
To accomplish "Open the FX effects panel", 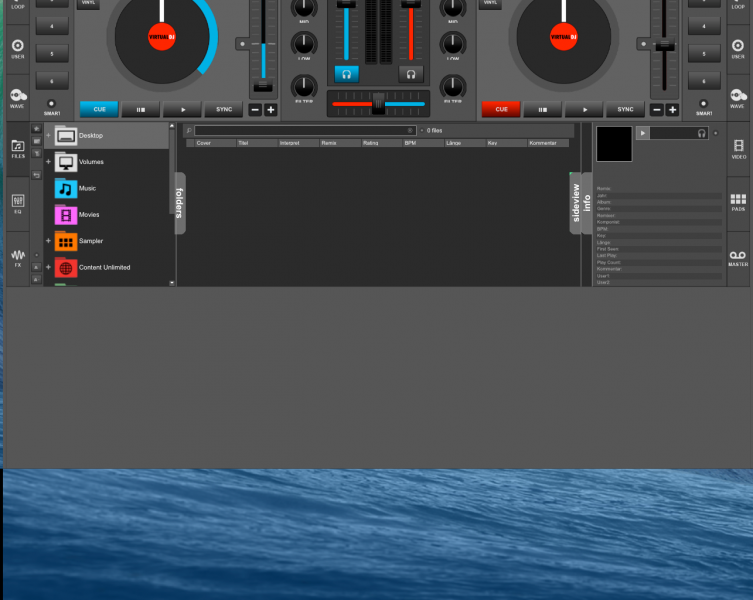I will [18, 258].
